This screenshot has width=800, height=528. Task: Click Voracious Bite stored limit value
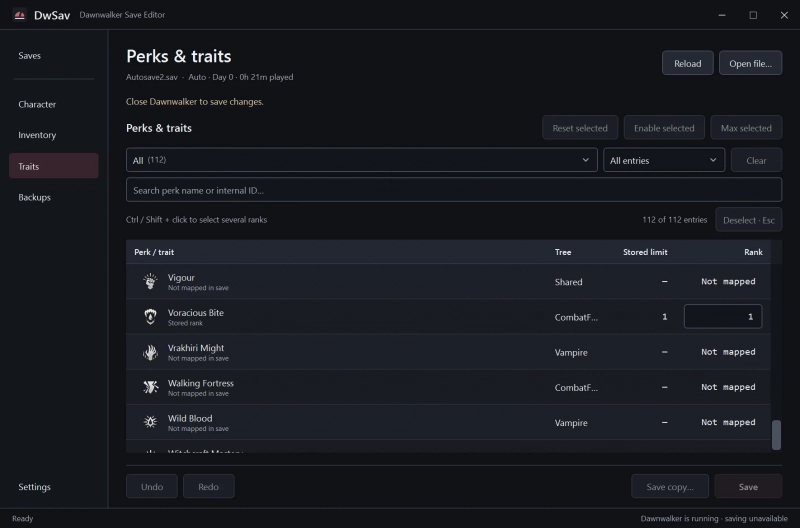pyautogui.click(x=664, y=317)
